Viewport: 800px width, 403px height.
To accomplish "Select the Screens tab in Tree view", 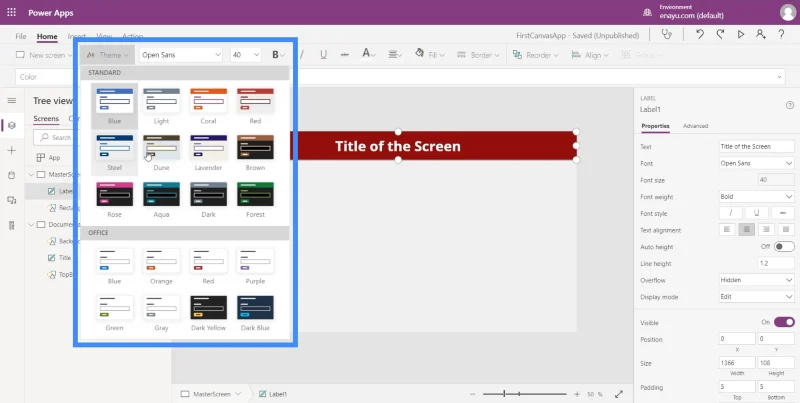I will [46, 118].
